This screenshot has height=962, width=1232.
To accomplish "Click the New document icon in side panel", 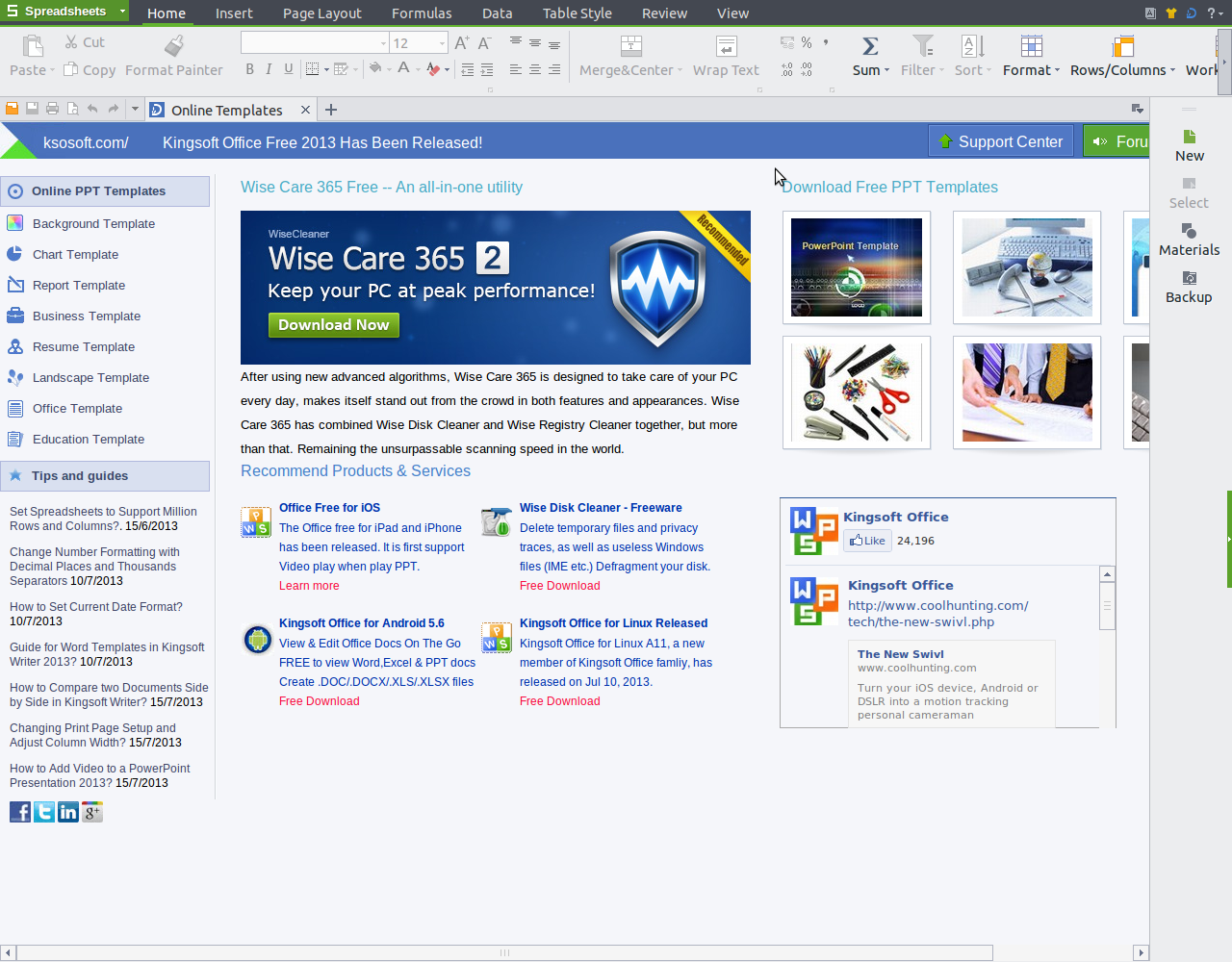I will (x=1189, y=137).
